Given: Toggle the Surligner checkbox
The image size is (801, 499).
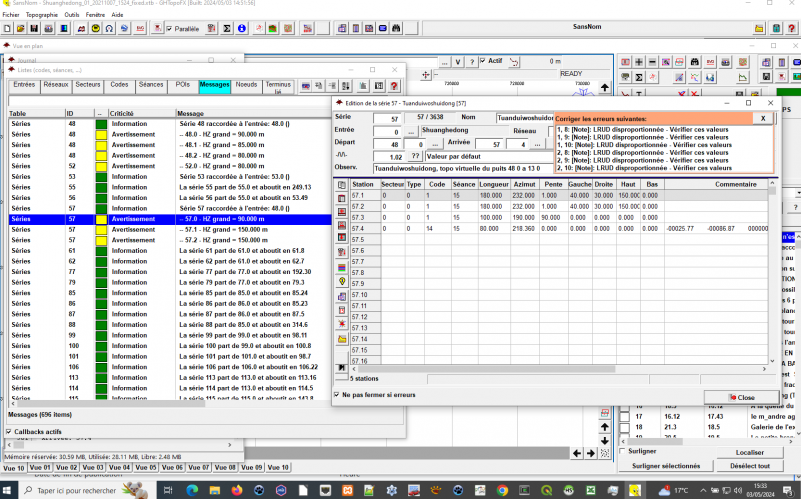Looking at the screenshot, I should pos(622,451).
